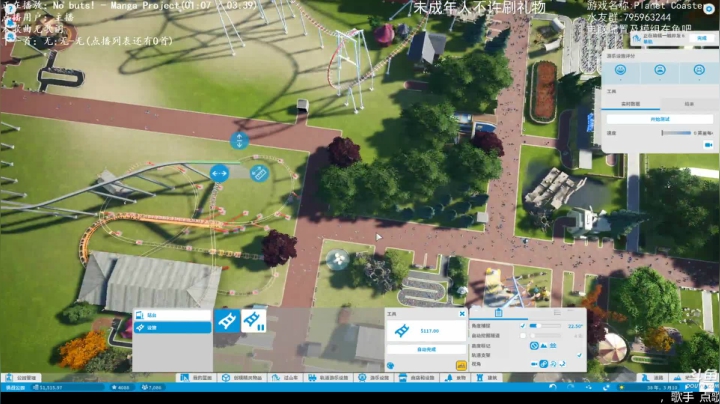The width and height of the screenshot is (720, 404).
Task: Switch to the clipboard settings tab
Action: [499, 313]
